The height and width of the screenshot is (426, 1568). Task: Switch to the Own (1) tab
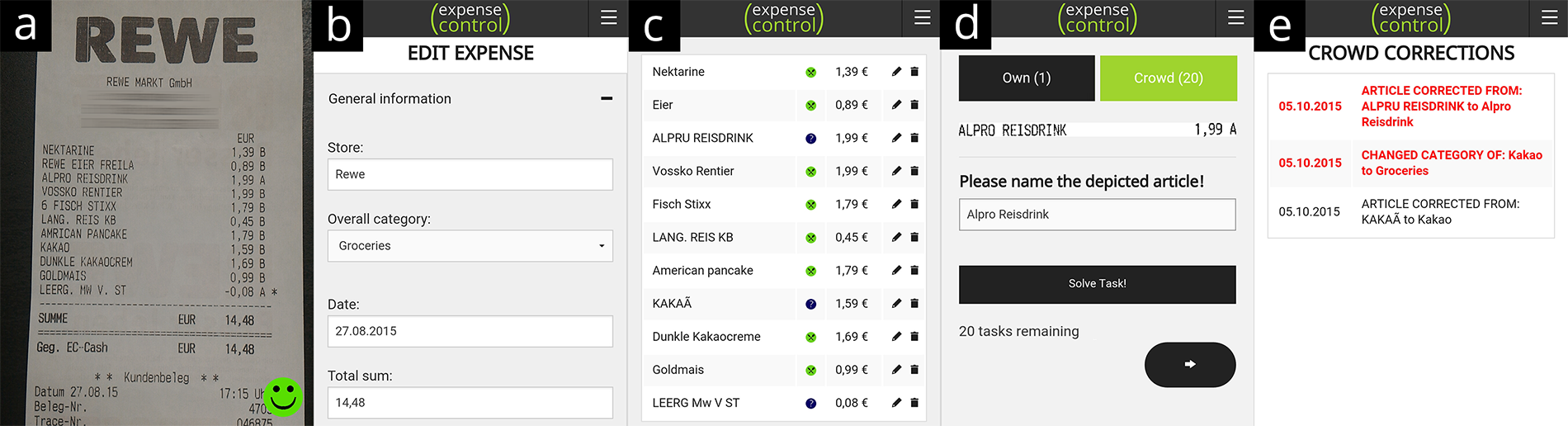(x=1027, y=78)
